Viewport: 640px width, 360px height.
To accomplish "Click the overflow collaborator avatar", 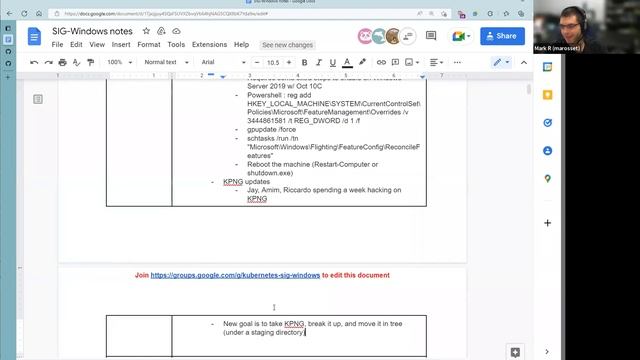I will [x=407, y=36].
